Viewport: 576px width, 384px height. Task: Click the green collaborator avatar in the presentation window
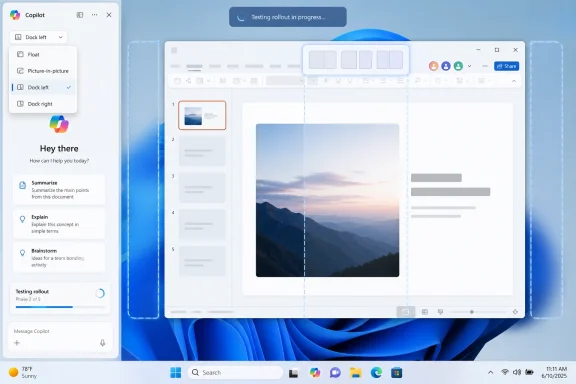click(x=458, y=66)
